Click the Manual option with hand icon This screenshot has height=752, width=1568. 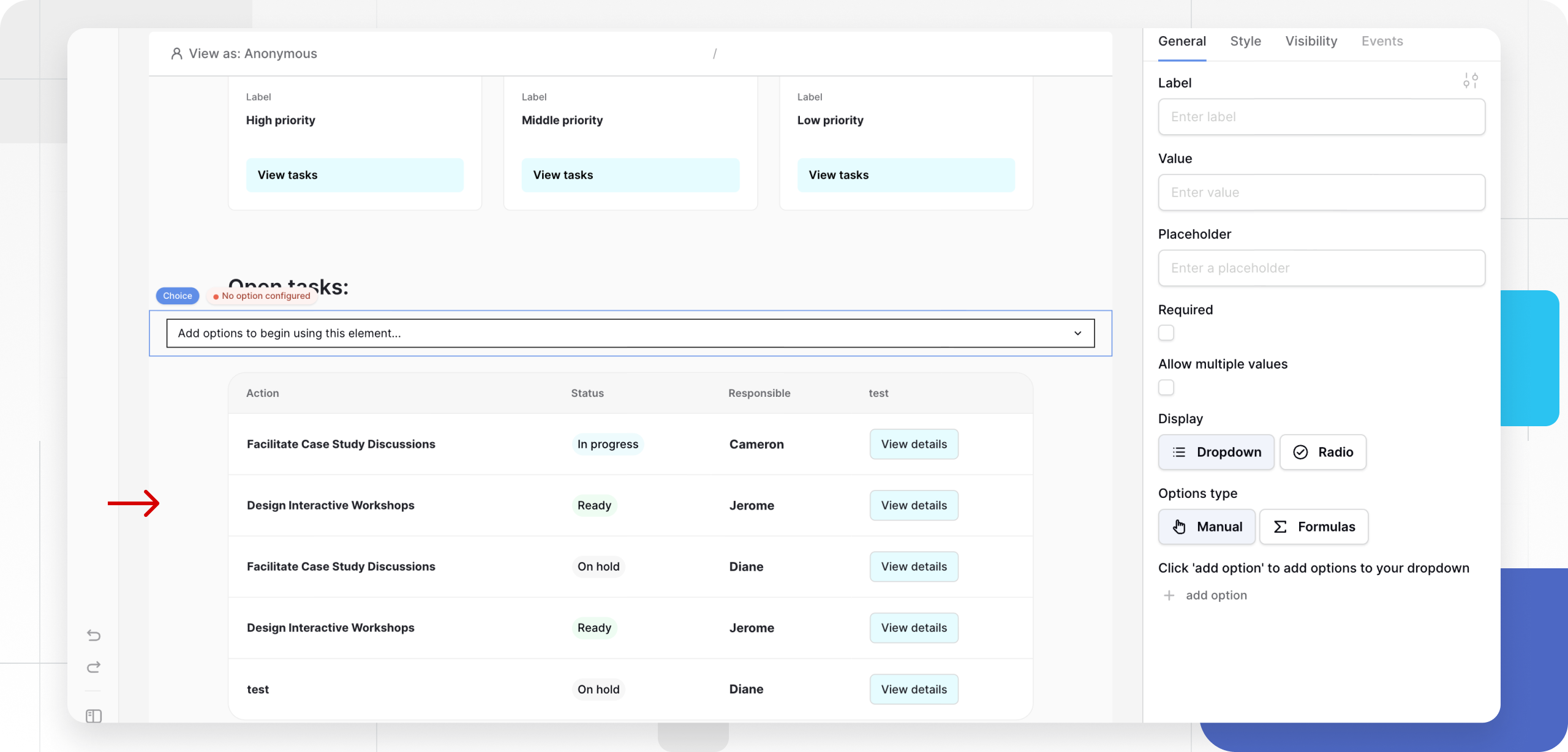(1206, 527)
